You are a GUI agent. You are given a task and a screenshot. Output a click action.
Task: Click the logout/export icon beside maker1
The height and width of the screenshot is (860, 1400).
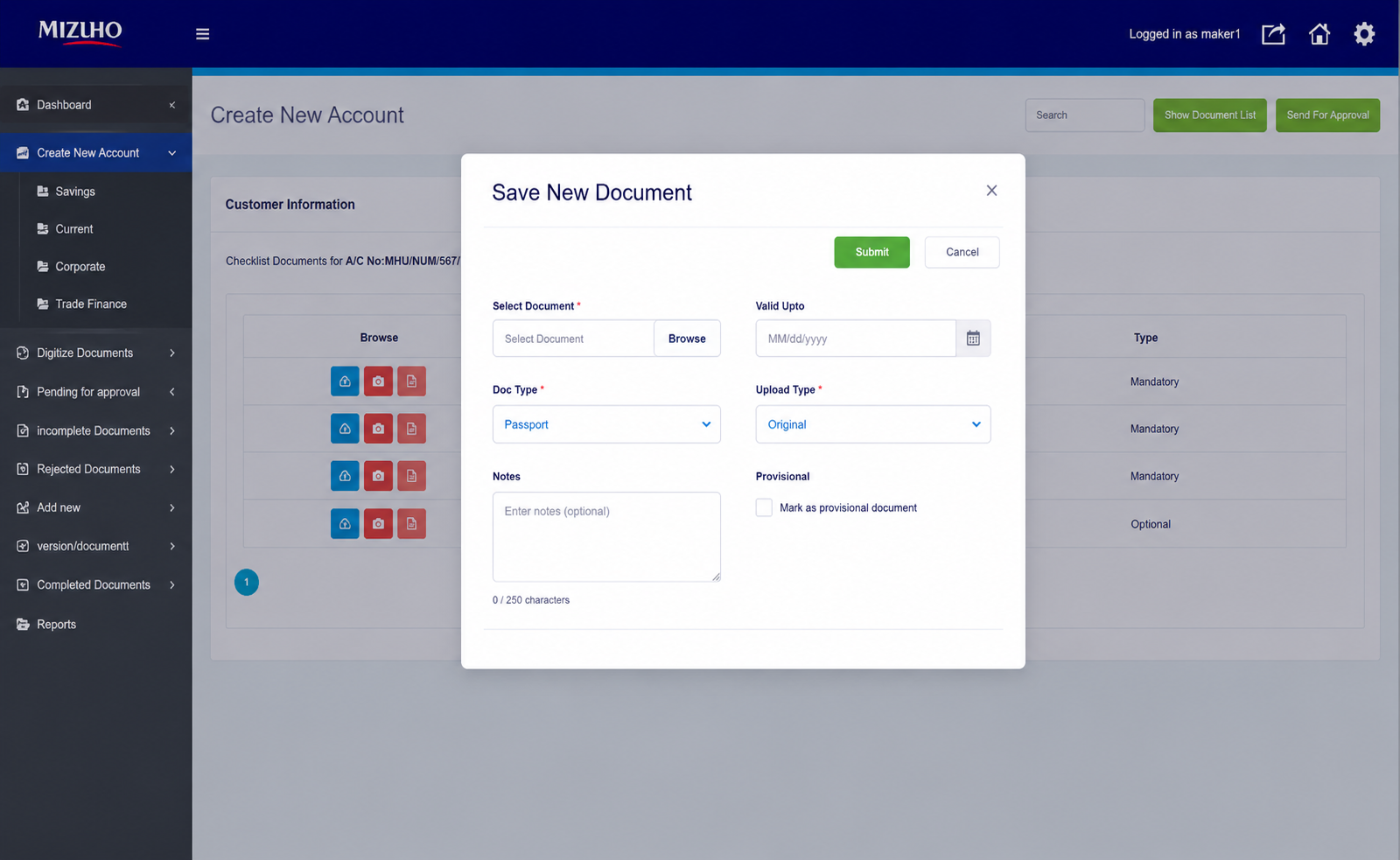pos(1273,34)
